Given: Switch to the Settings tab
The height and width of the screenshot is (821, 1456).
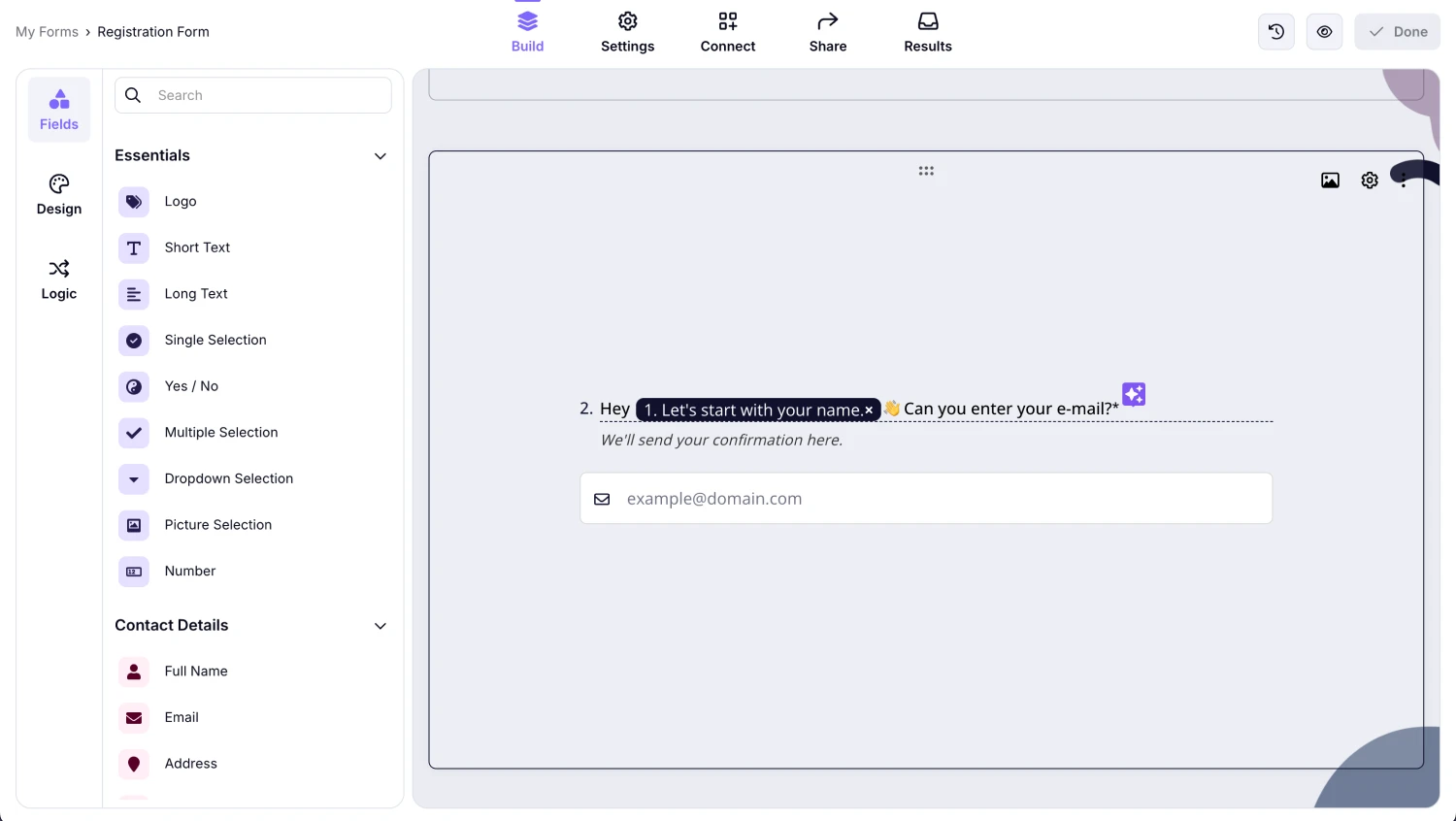Looking at the screenshot, I should click(627, 31).
